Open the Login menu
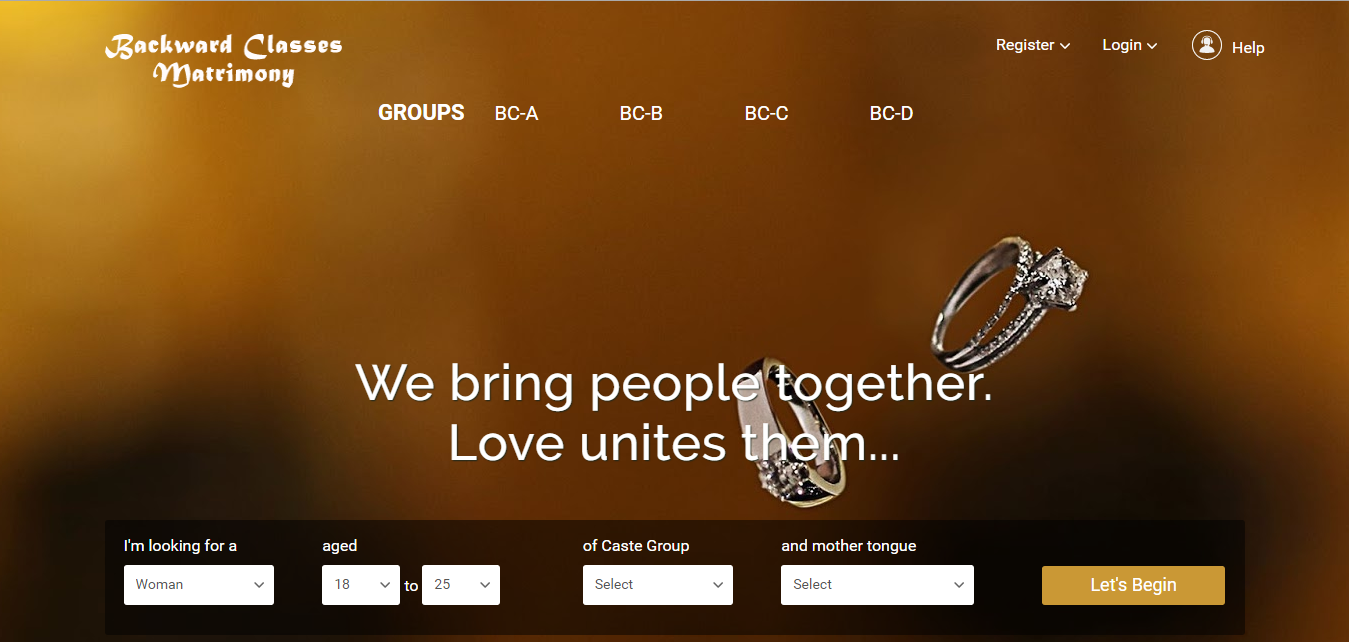 [x=1130, y=45]
